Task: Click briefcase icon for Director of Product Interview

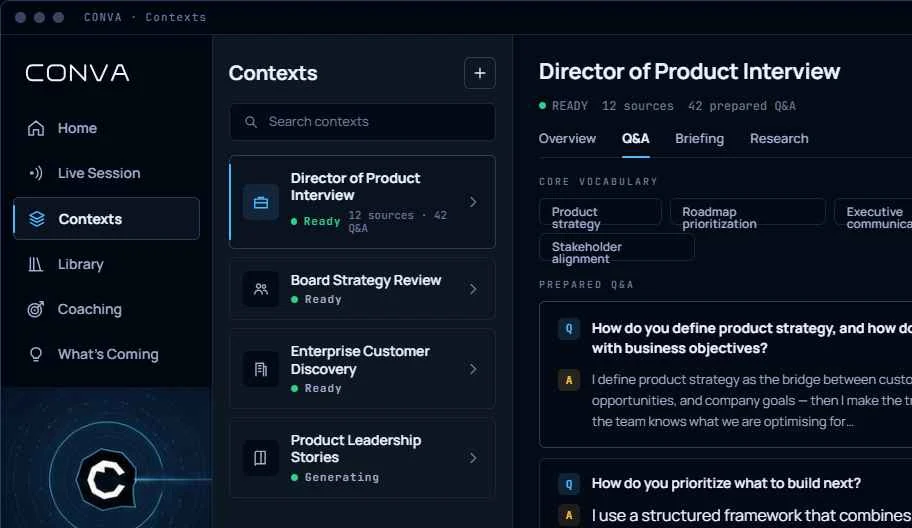Action: tap(261, 202)
